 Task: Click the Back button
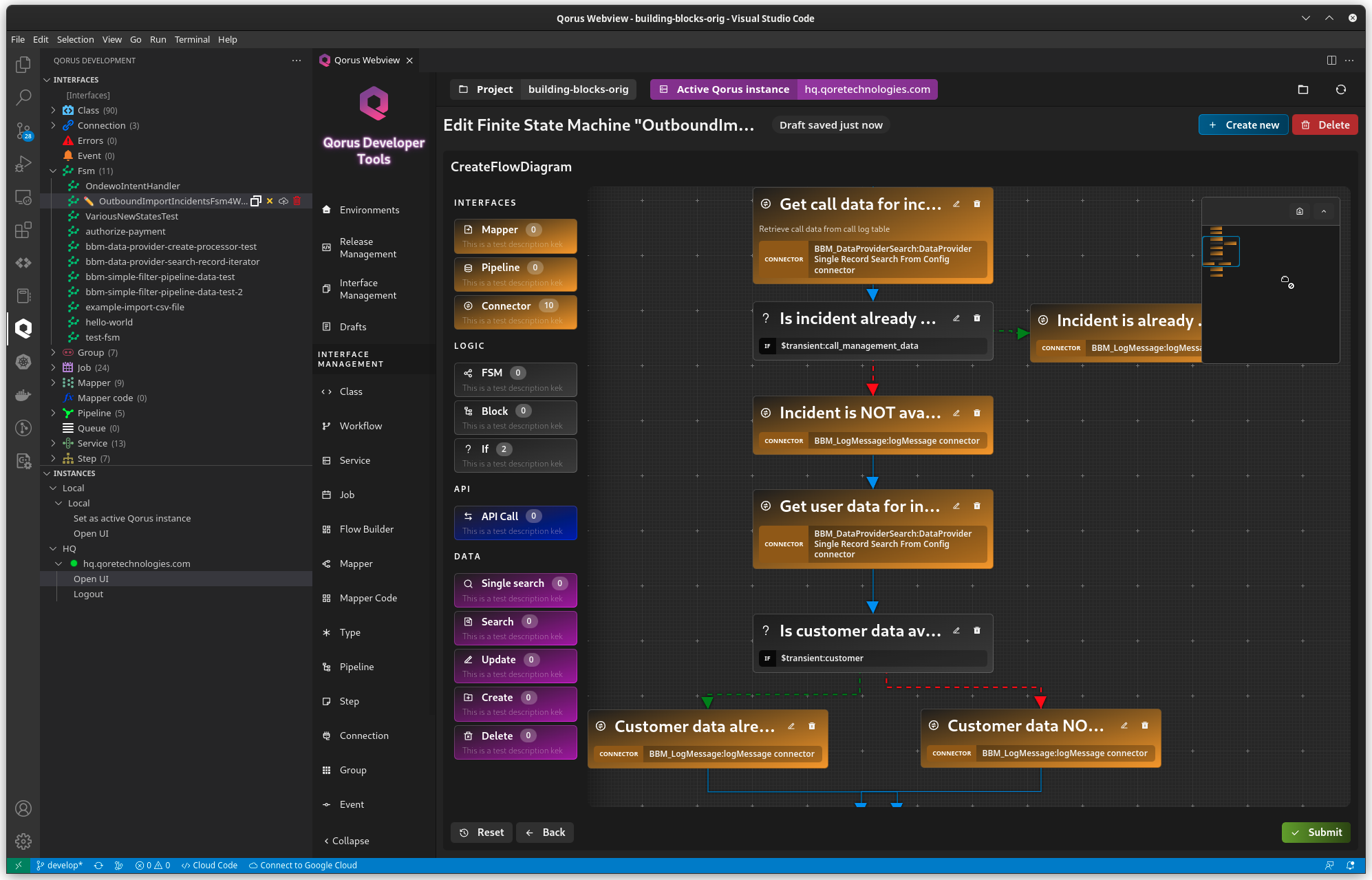[x=545, y=833]
